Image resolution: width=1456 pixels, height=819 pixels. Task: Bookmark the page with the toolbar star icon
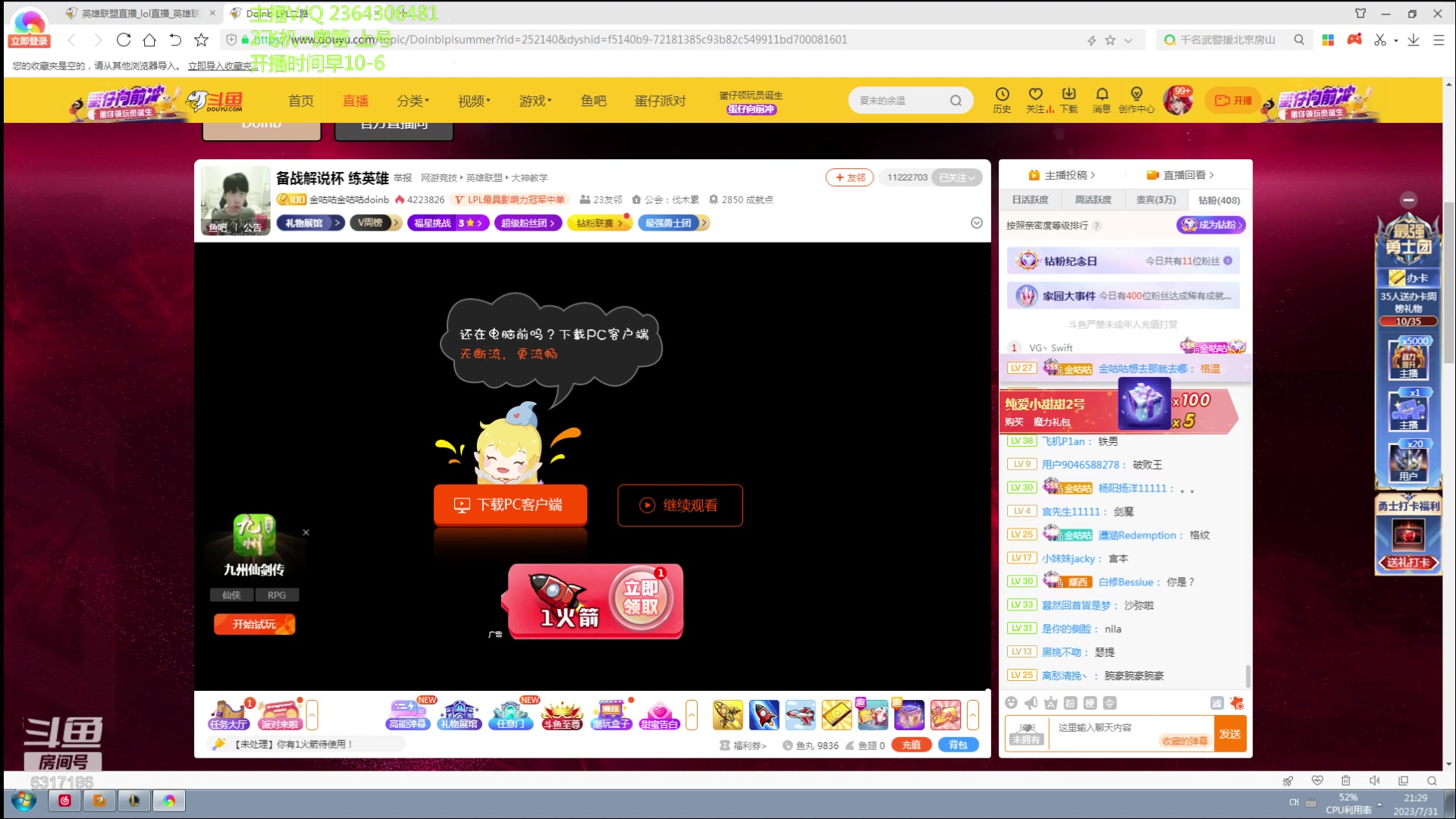tap(201, 39)
